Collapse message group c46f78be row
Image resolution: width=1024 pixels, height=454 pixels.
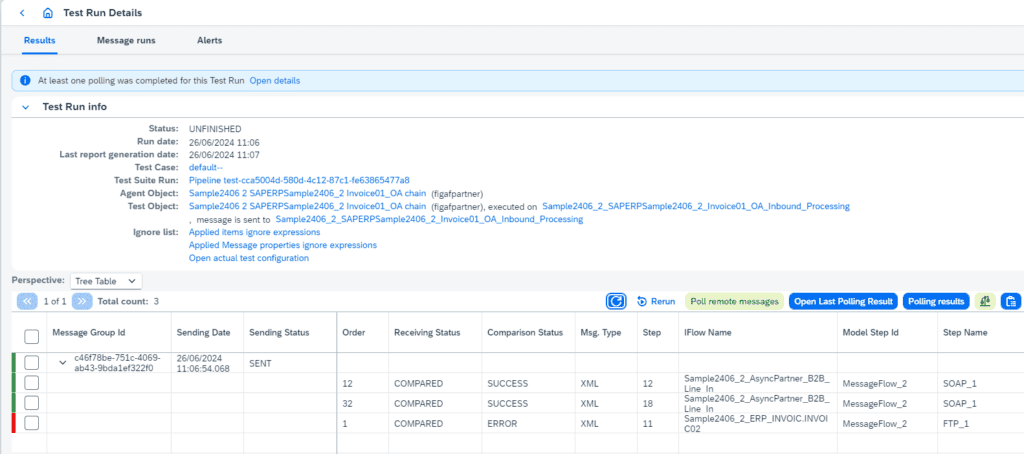[63, 363]
